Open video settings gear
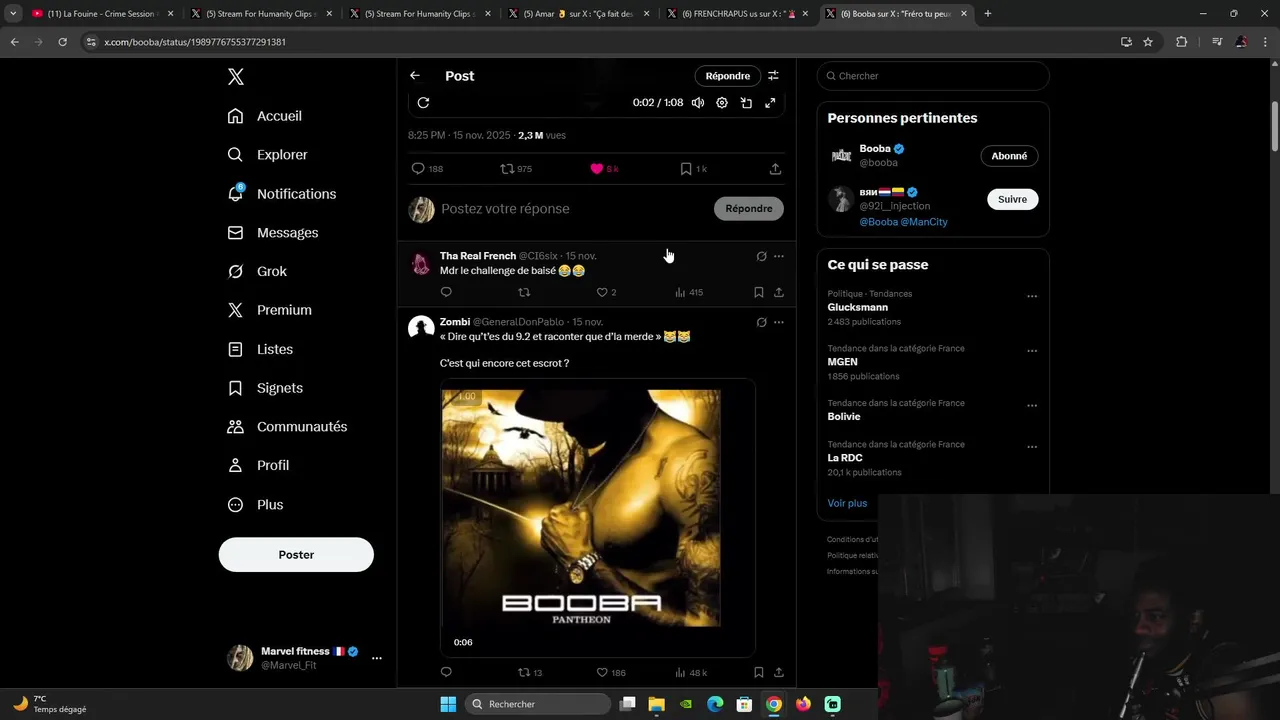1280x720 pixels. click(722, 103)
